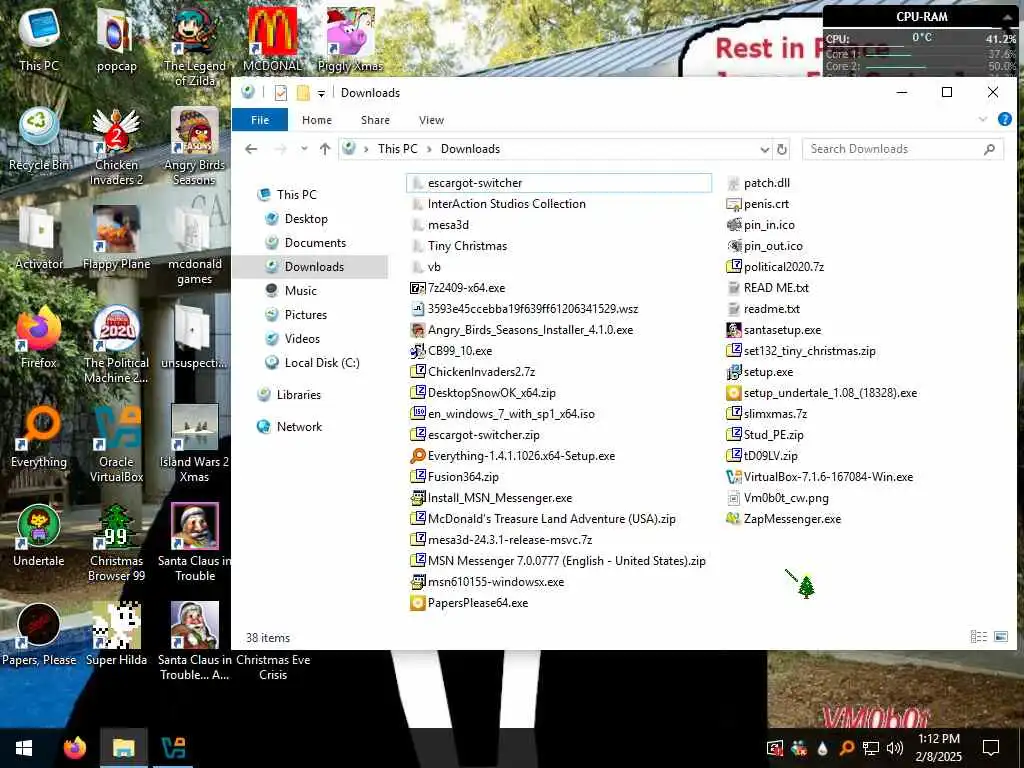Viewport: 1024px width, 768px height.
Task: Select the political2020.7z archive
Action: (783, 267)
